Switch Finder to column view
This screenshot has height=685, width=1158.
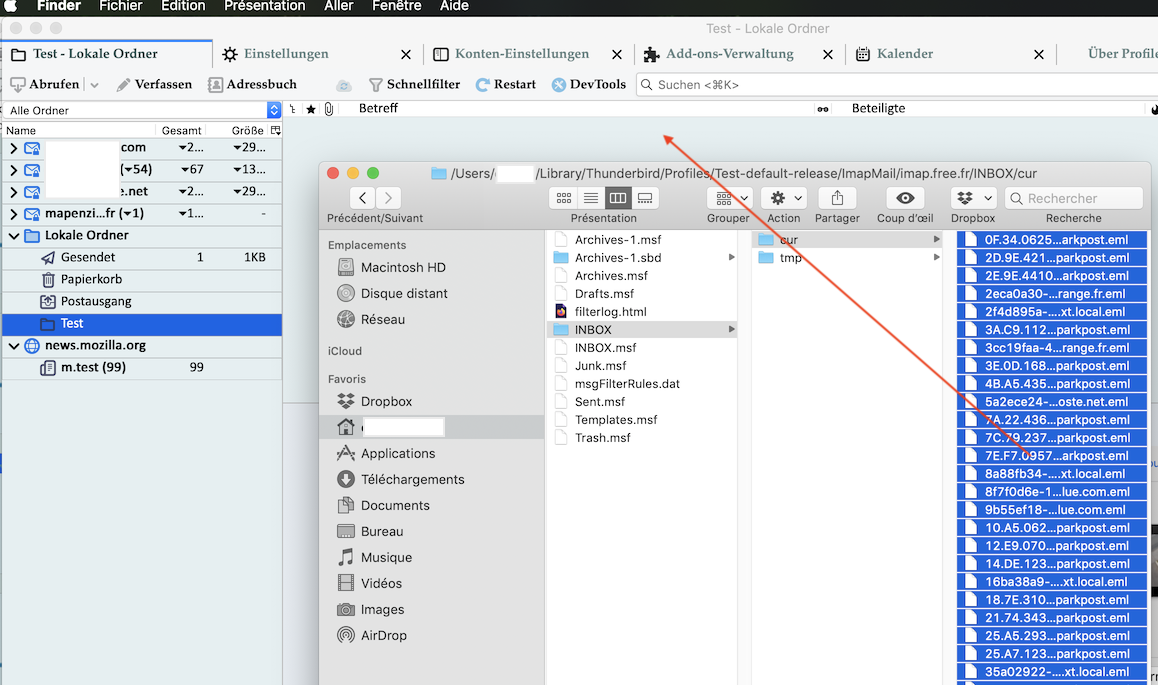(618, 198)
